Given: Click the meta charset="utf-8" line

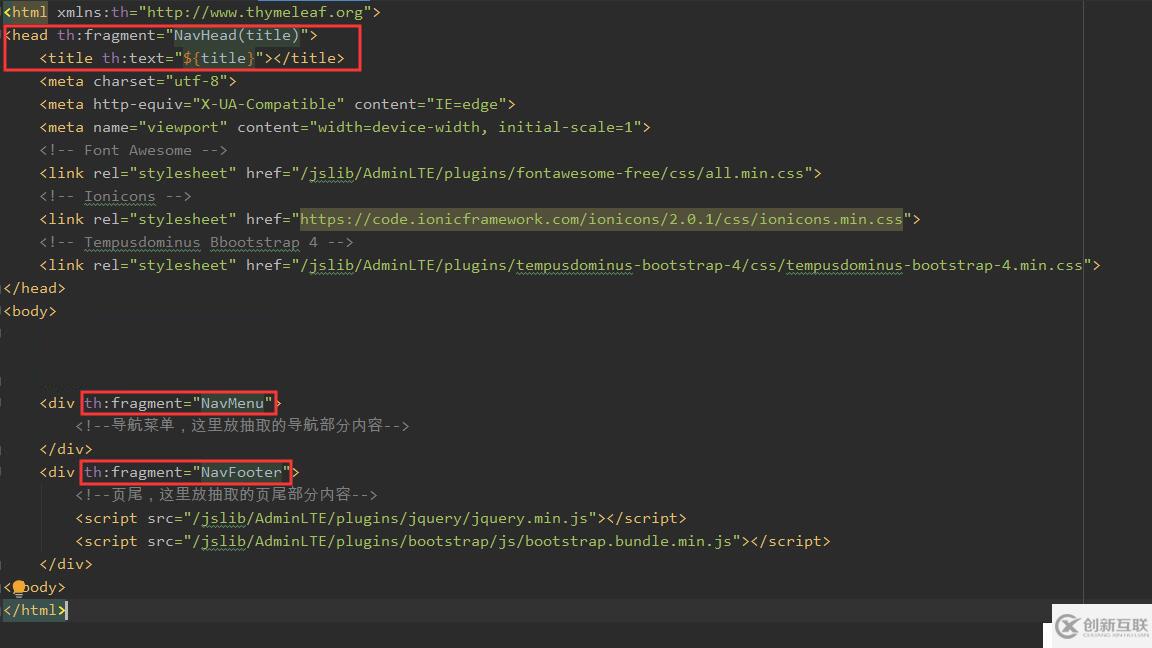Looking at the screenshot, I should (x=138, y=81).
